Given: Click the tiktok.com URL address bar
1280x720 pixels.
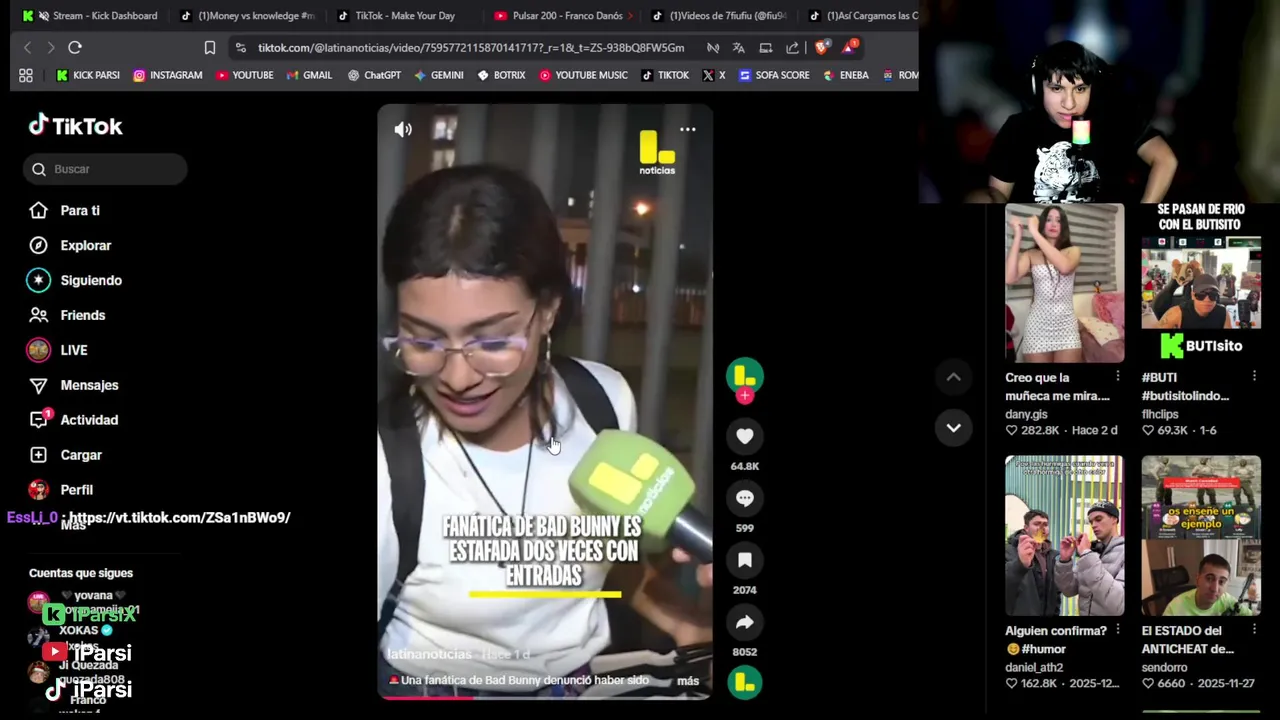Looking at the screenshot, I should pyautogui.click(x=470, y=47).
